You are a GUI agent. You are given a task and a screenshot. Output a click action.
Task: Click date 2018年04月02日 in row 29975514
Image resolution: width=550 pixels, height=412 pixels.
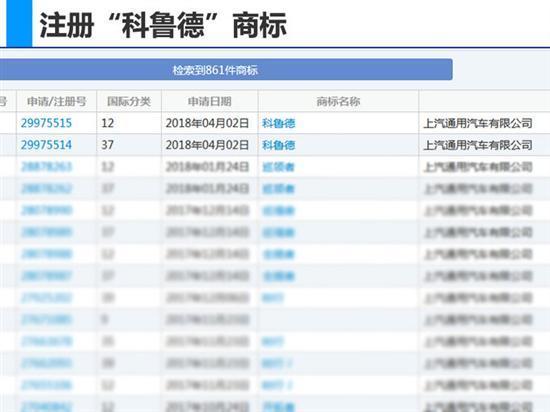207,145
